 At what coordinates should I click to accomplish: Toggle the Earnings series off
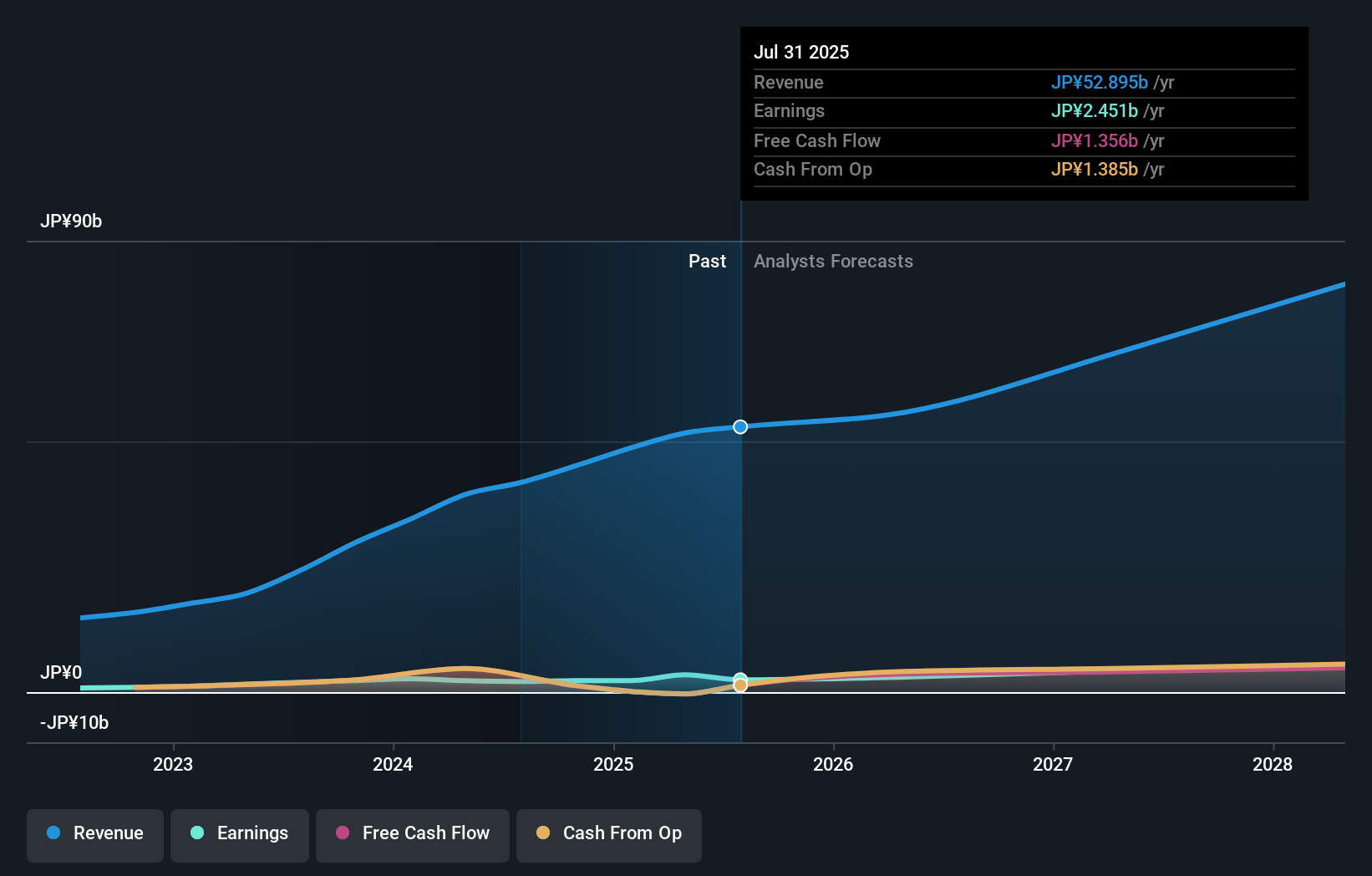pyautogui.click(x=239, y=833)
